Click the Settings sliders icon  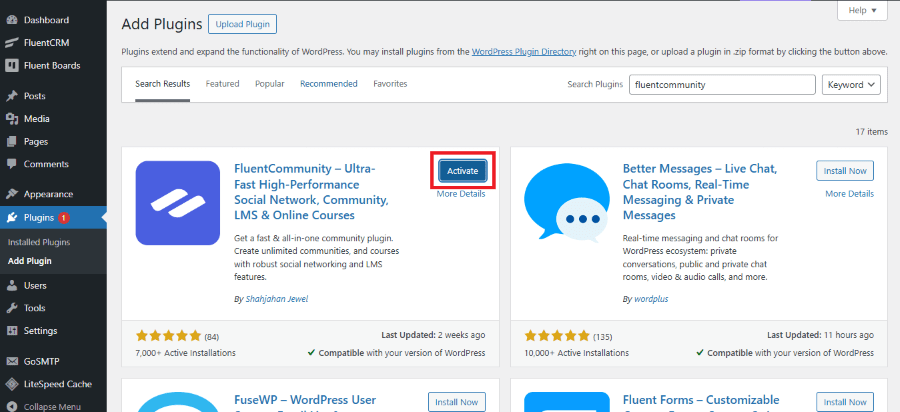(11, 331)
